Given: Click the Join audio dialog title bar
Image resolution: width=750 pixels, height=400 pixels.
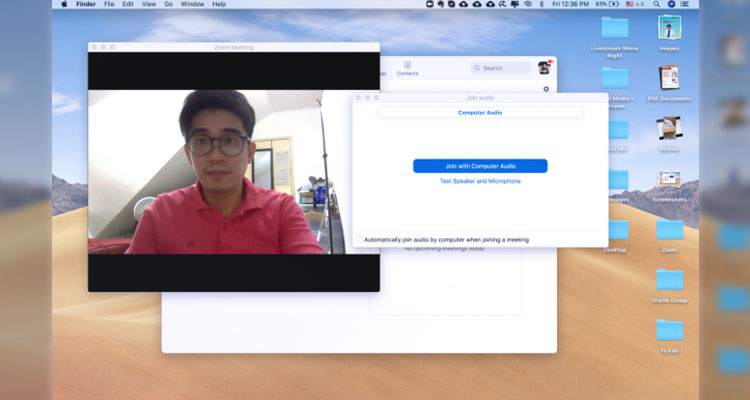Looking at the screenshot, I should 480,98.
